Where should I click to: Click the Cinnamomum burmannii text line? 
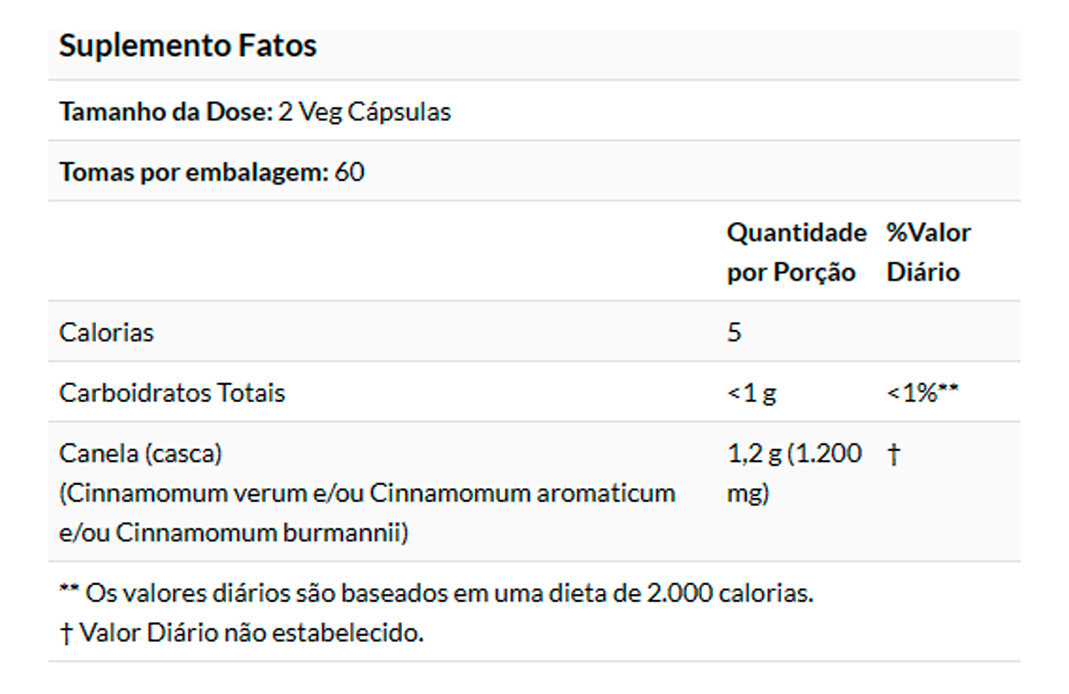coord(234,533)
